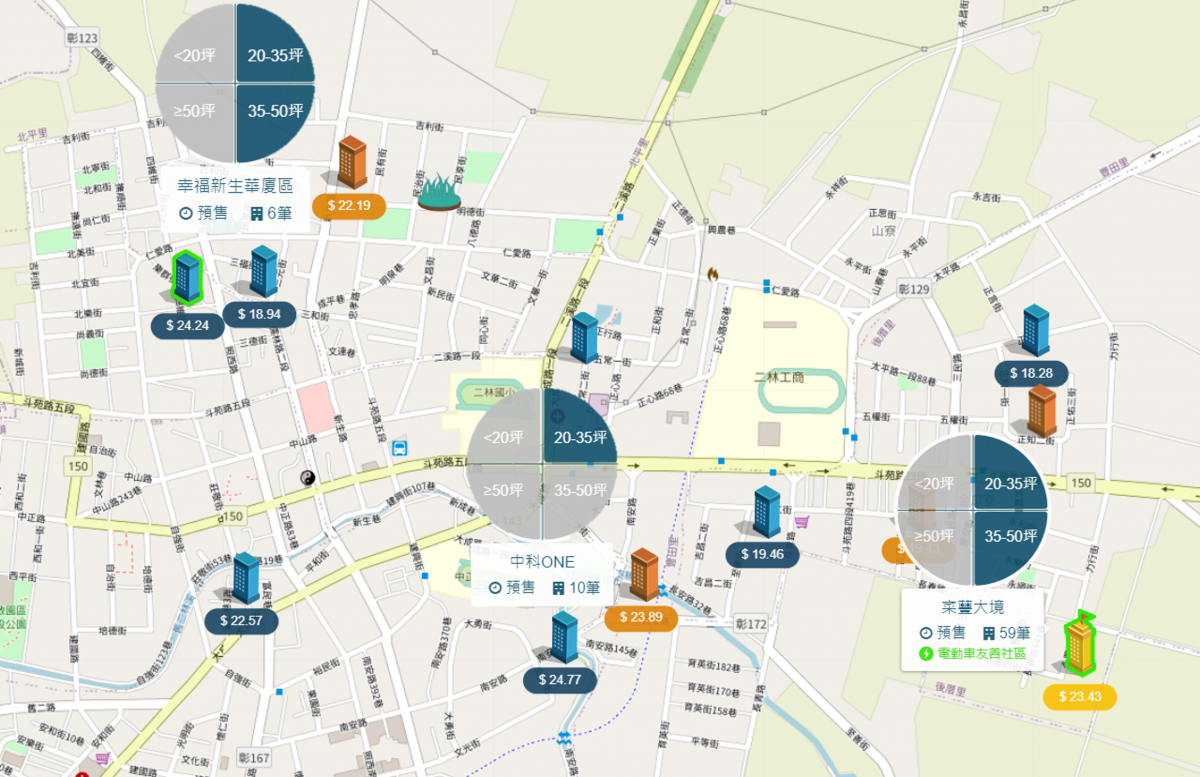Select 35-50坪 segment in 中科ONE pie
Screen dimensions: 1200x777
(x=581, y=491)
